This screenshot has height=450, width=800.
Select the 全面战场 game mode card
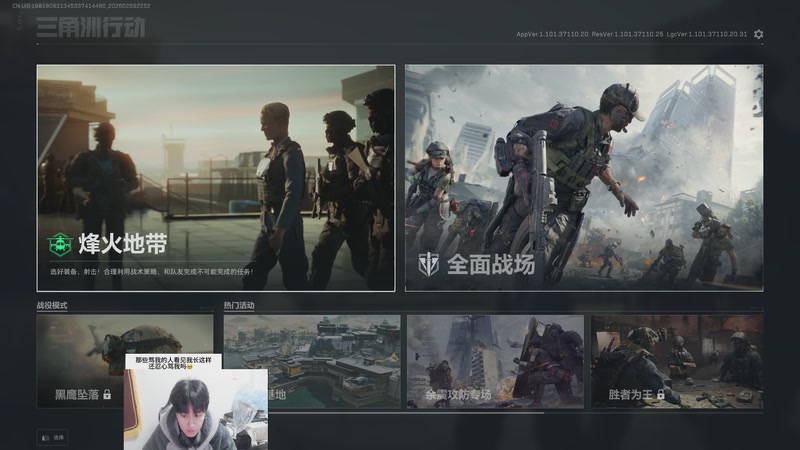coord(584,178)
